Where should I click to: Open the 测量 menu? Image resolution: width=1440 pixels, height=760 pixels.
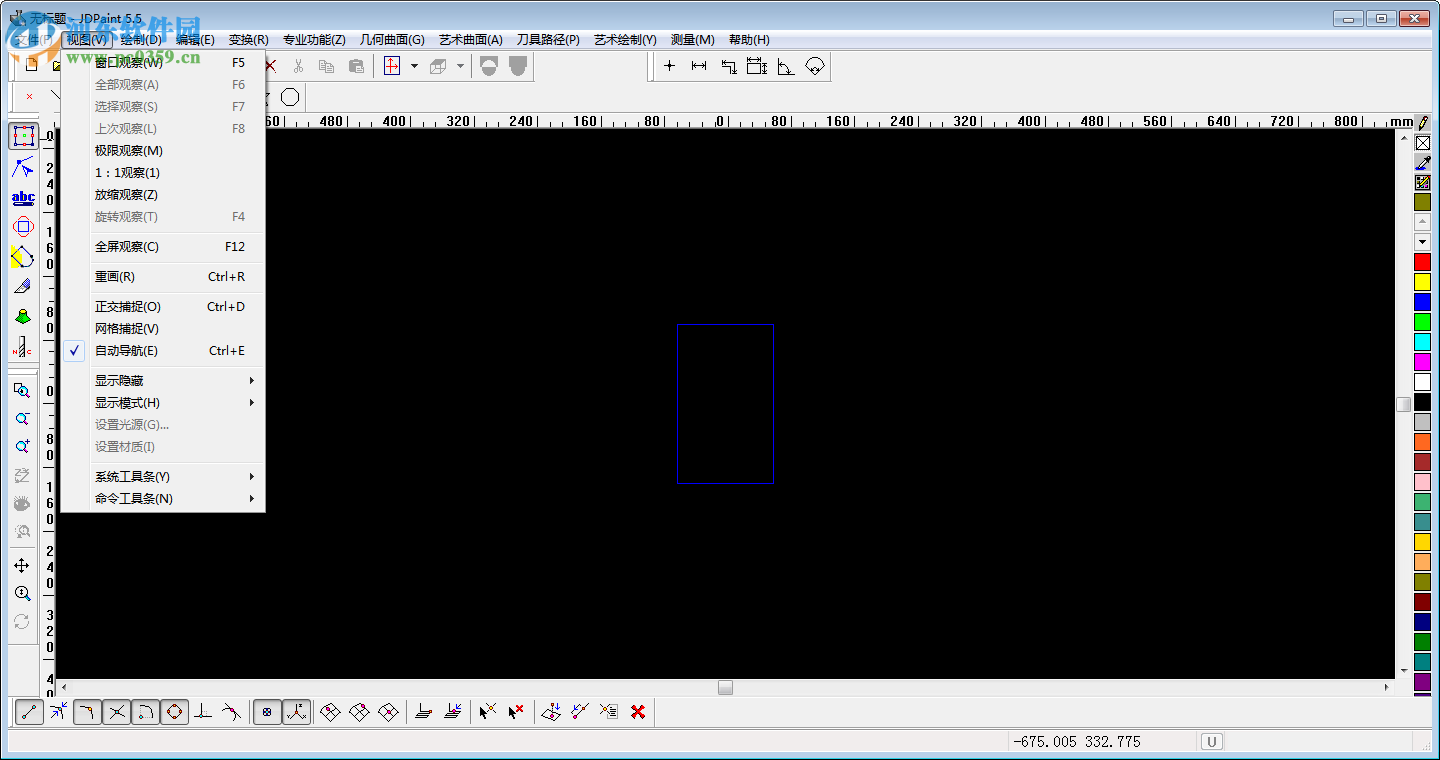pos(691,39)
